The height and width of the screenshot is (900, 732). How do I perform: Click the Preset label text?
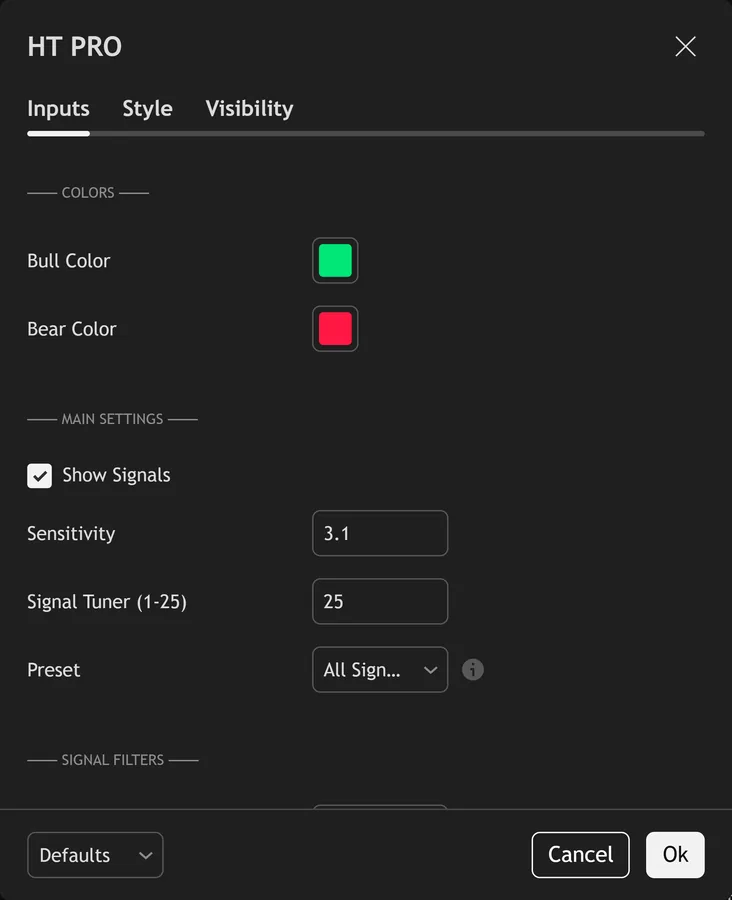tap(54, 670)
